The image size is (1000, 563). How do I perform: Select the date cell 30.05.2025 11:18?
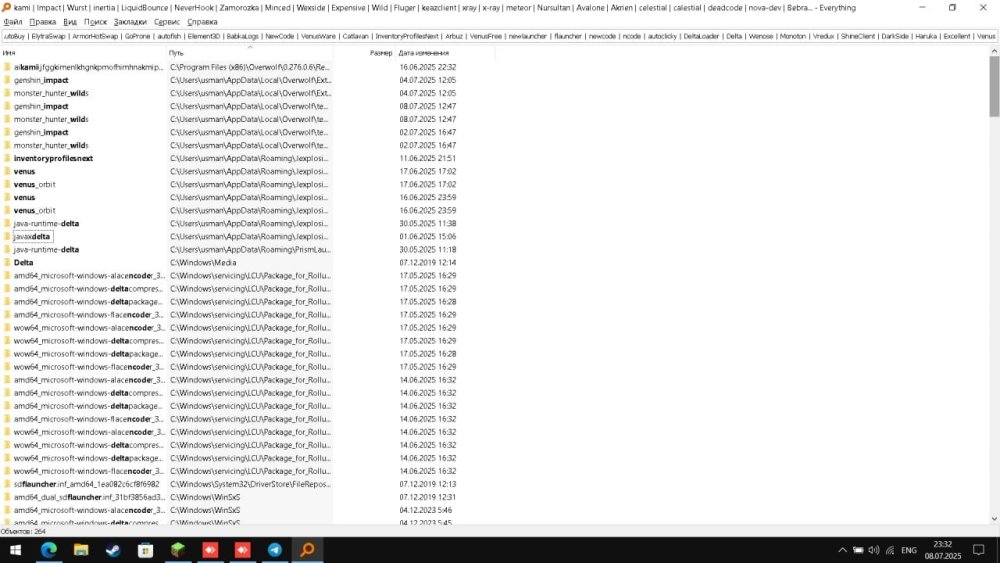click(427, 250)
